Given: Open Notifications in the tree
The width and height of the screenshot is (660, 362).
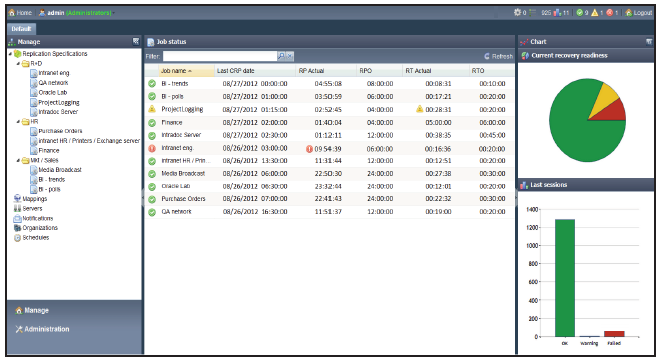Looking at the screenshot, I should pyautogui.click(x=37, y=218).
